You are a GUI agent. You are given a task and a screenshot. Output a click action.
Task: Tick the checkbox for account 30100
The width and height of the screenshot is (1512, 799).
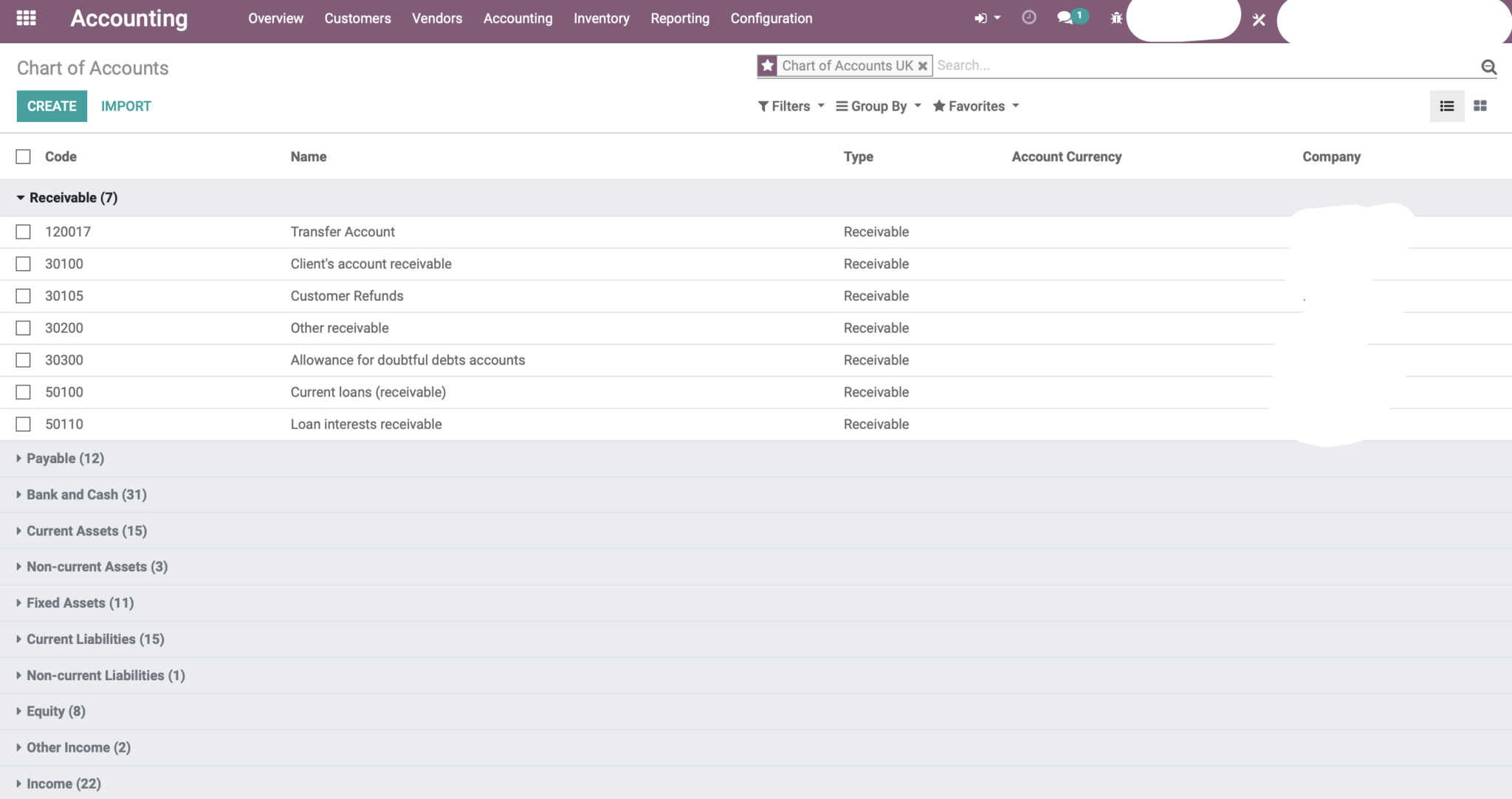pos(23,264)
